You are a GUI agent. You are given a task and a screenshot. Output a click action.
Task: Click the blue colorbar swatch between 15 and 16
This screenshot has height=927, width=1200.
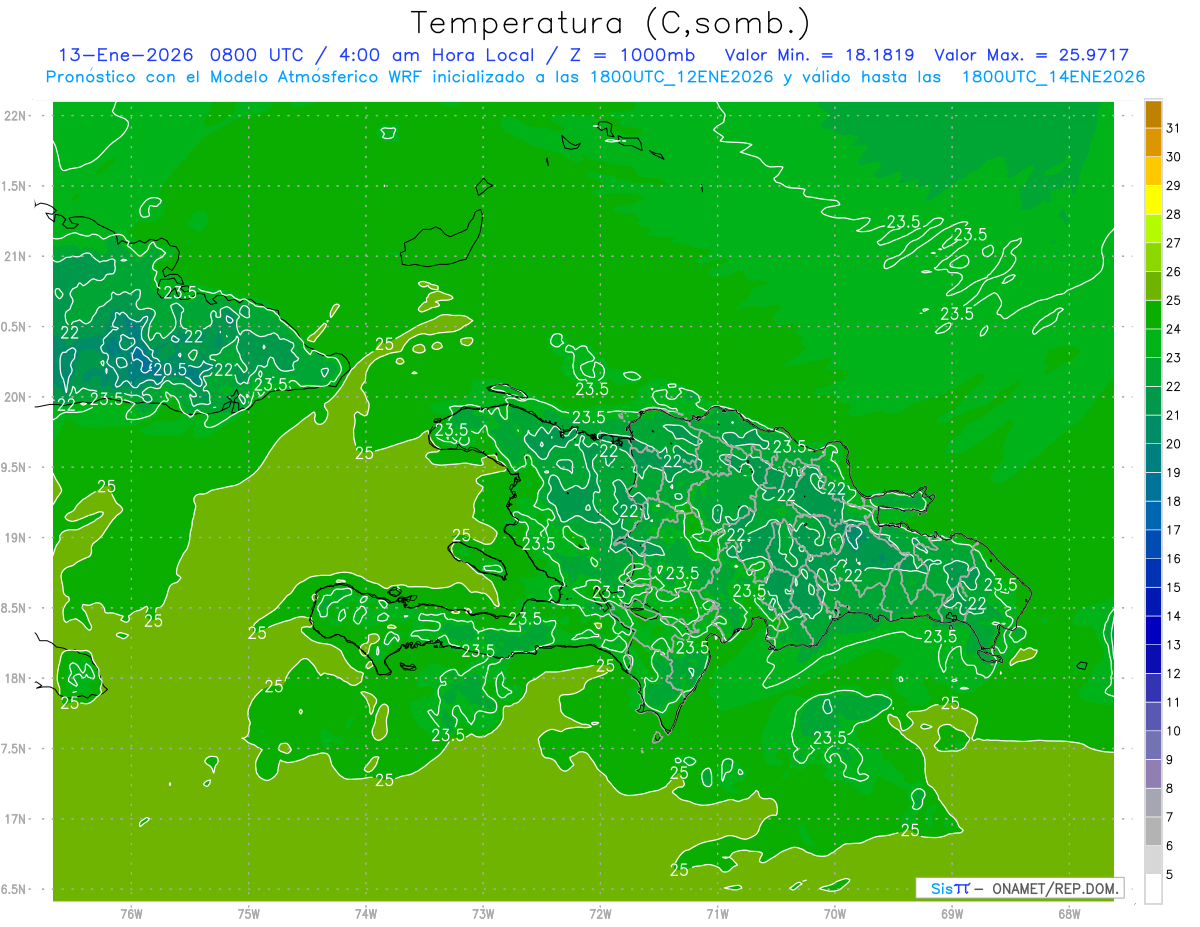point(1153,573)
